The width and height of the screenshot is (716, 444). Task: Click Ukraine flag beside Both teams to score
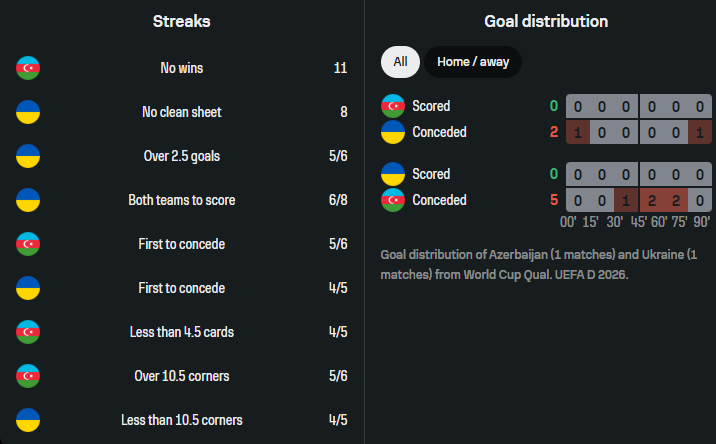(x=27, y=200)
